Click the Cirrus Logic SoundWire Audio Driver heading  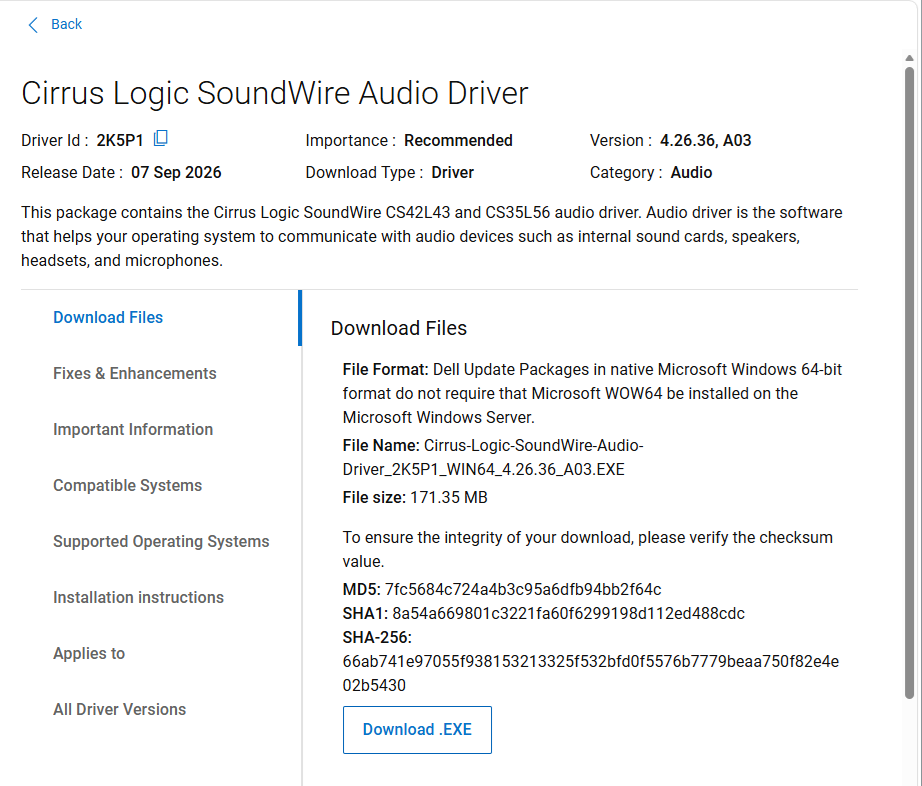[275, 93]
